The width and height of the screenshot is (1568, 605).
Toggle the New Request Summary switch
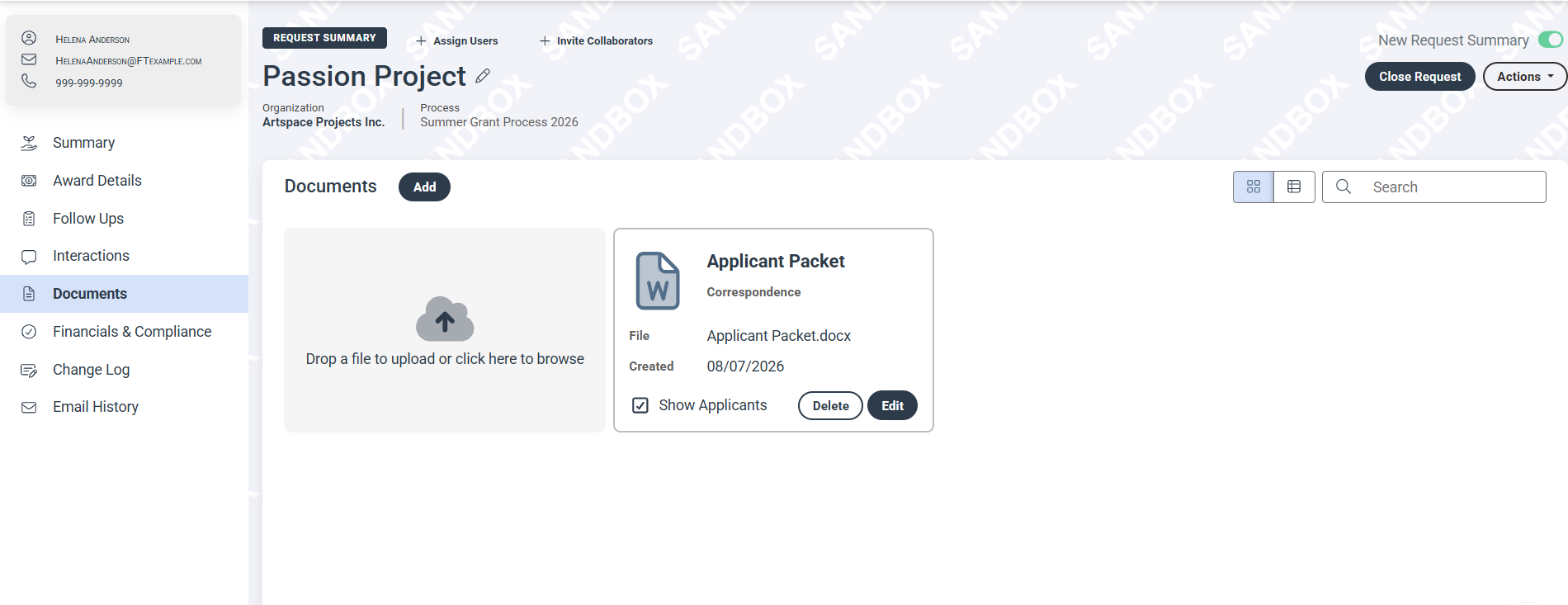[x=1551, y=40]
